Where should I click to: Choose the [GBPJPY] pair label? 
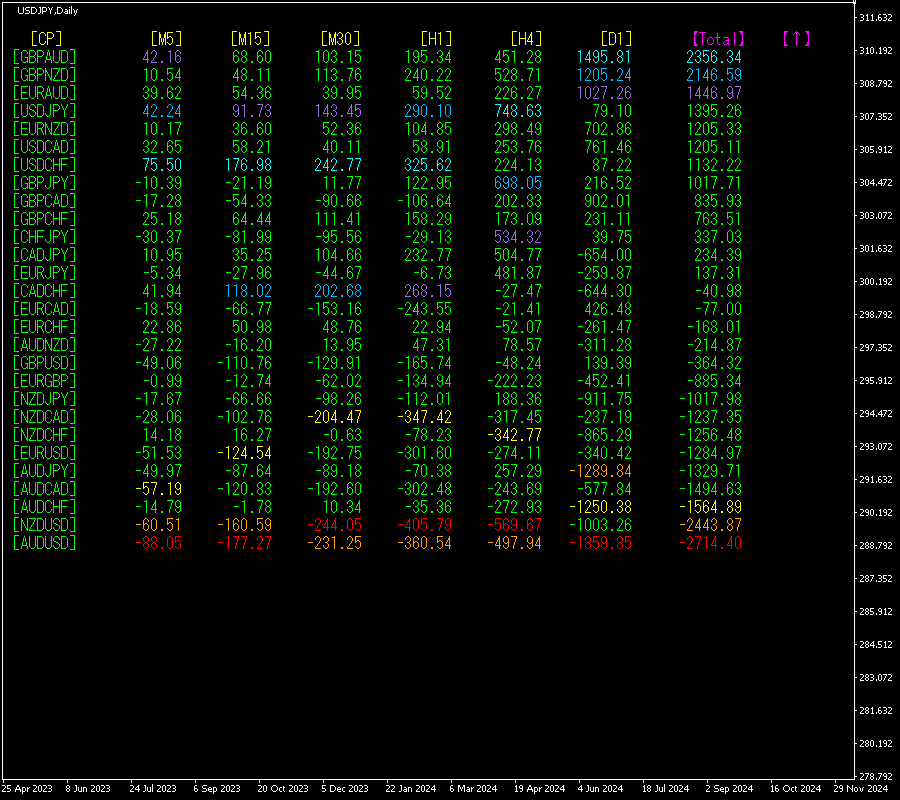coord(44,183)
